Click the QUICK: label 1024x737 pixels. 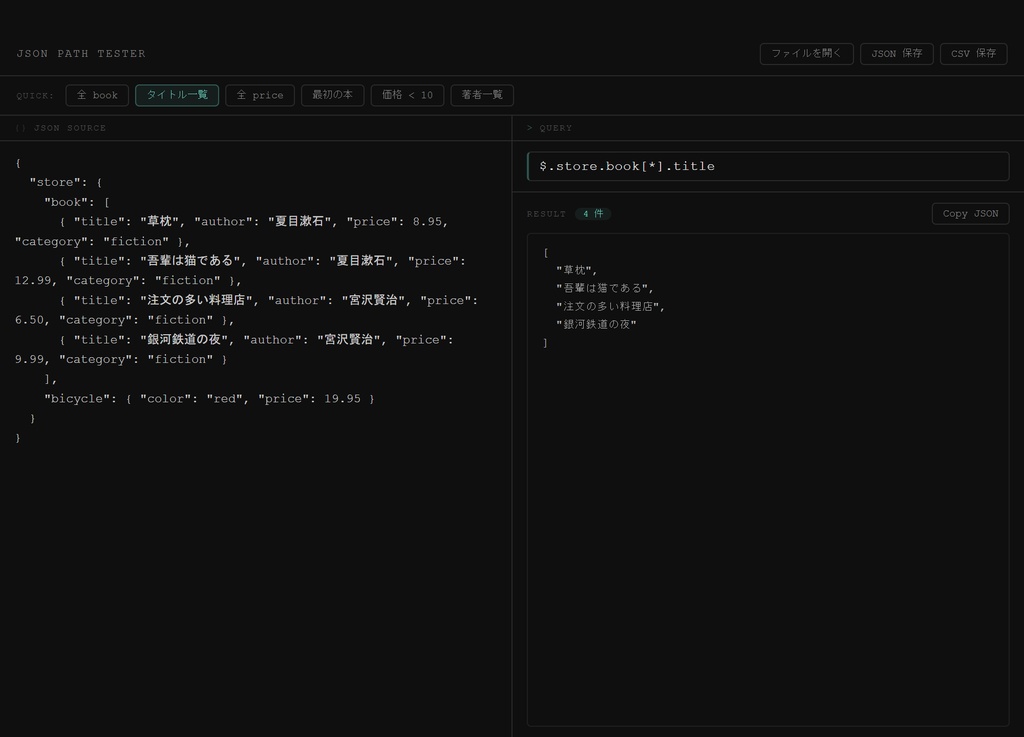[35, 96]
